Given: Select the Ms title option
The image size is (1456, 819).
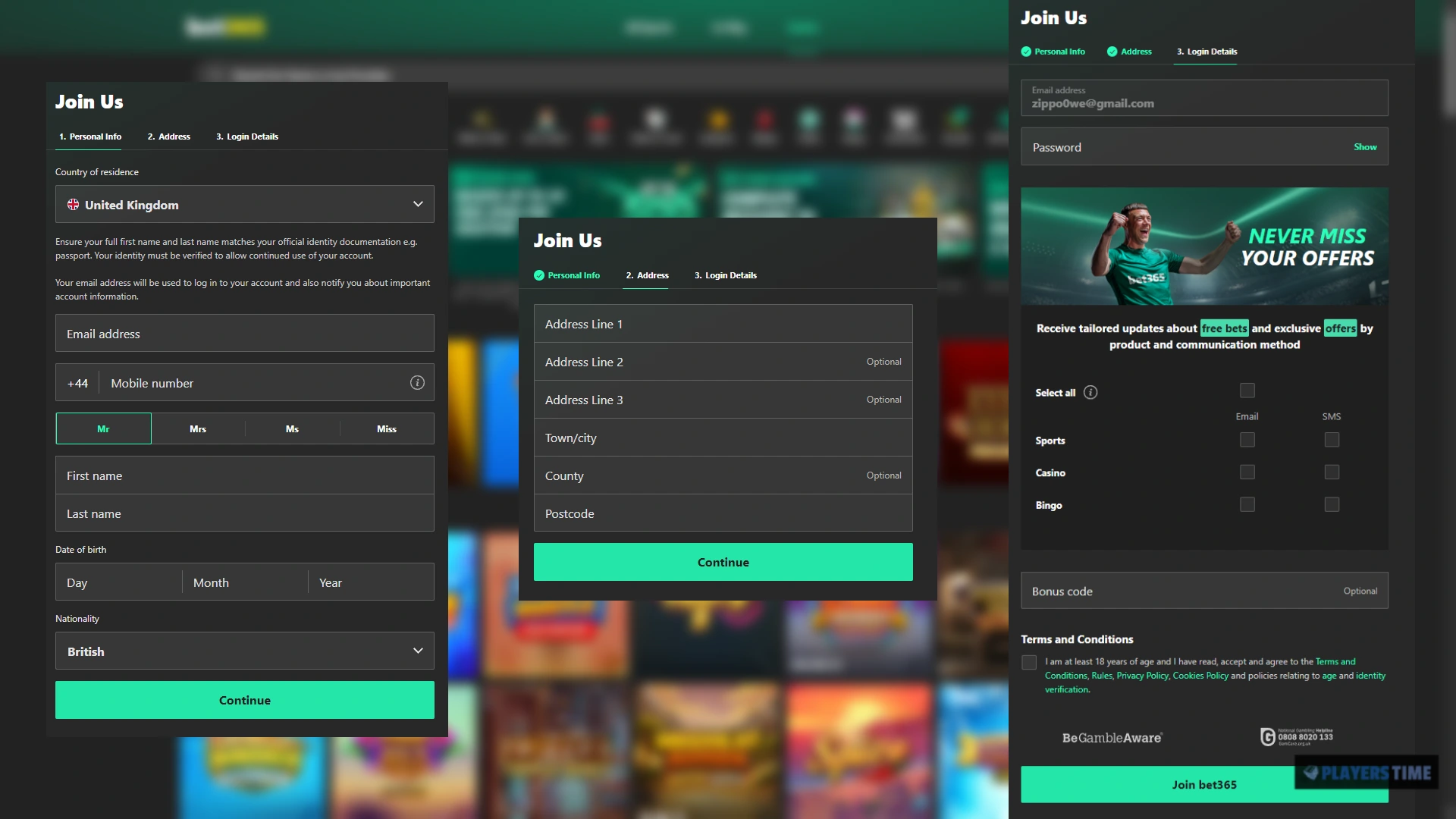Looking at the screenshot, I should point(292,428).
